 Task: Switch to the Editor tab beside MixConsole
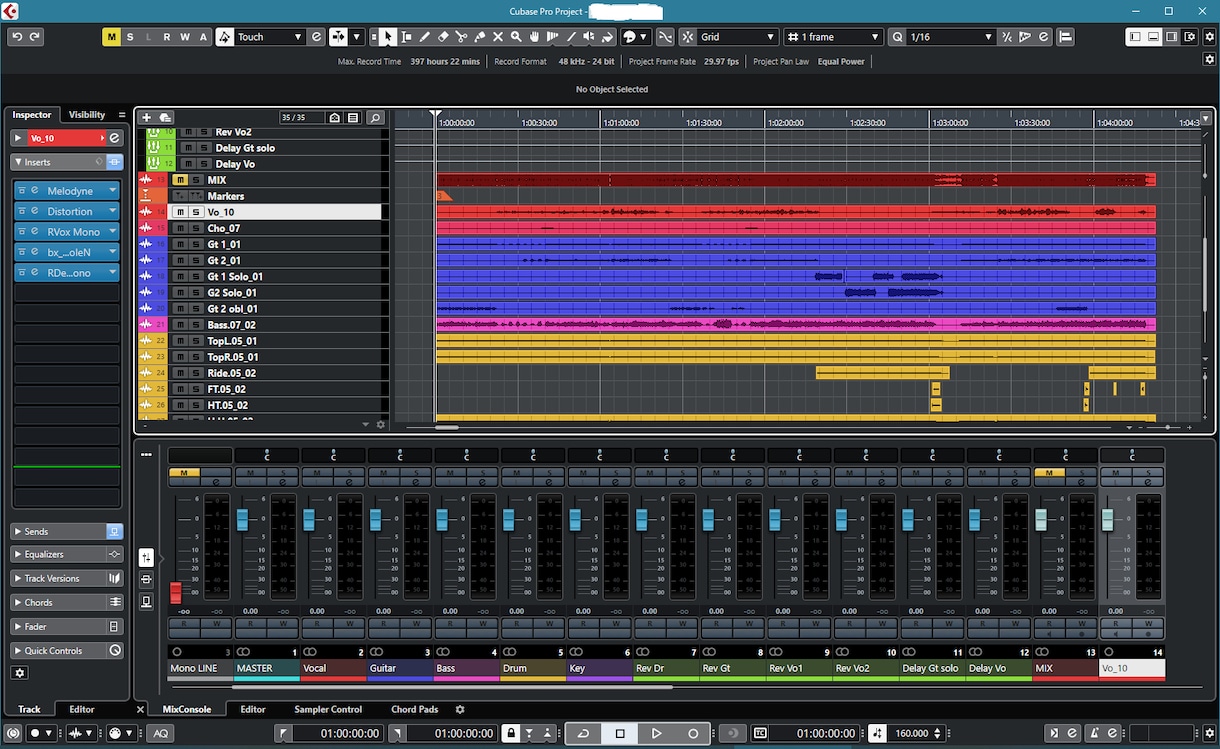click(253, 710)
